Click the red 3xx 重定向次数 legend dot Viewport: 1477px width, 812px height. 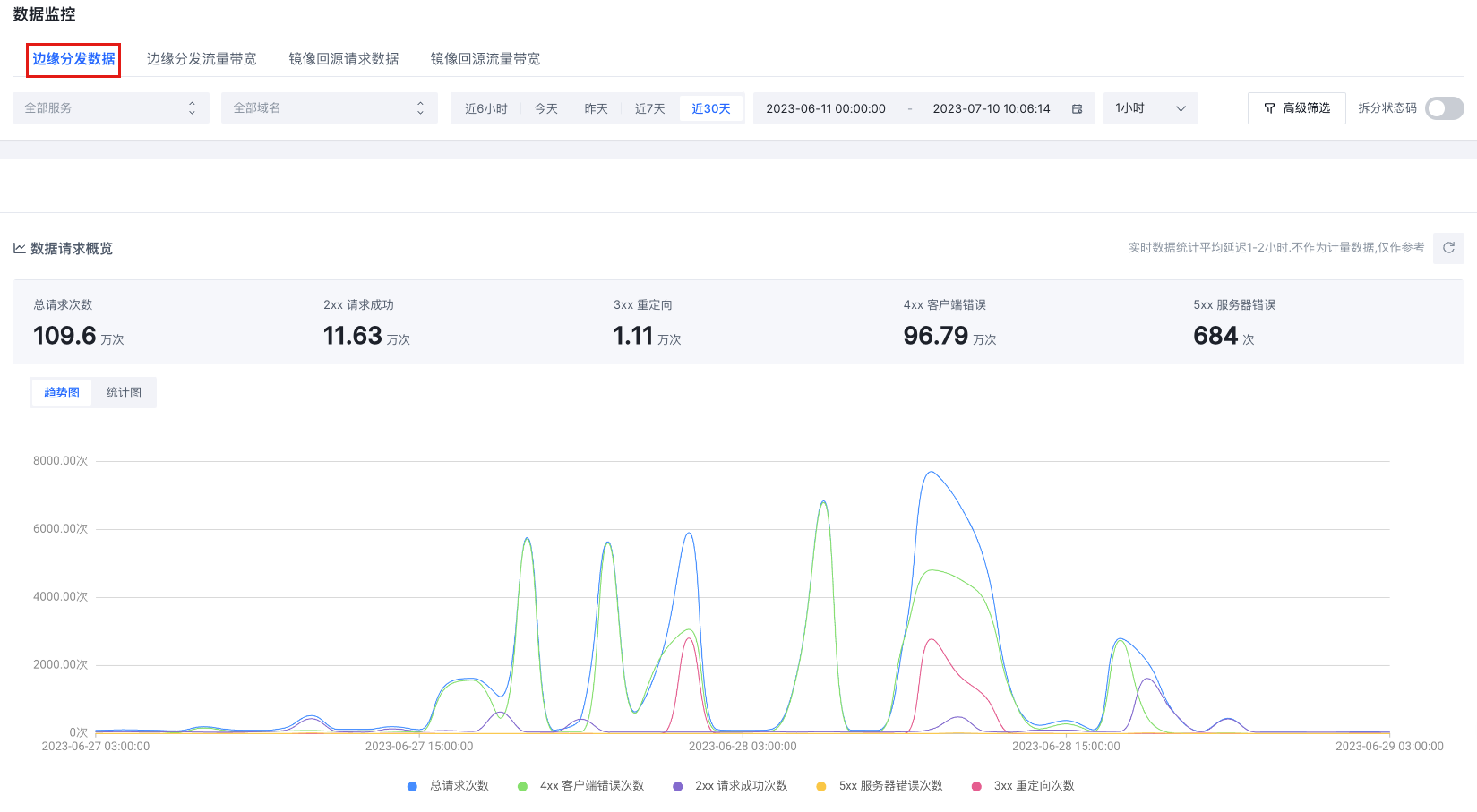pos(976,786)
